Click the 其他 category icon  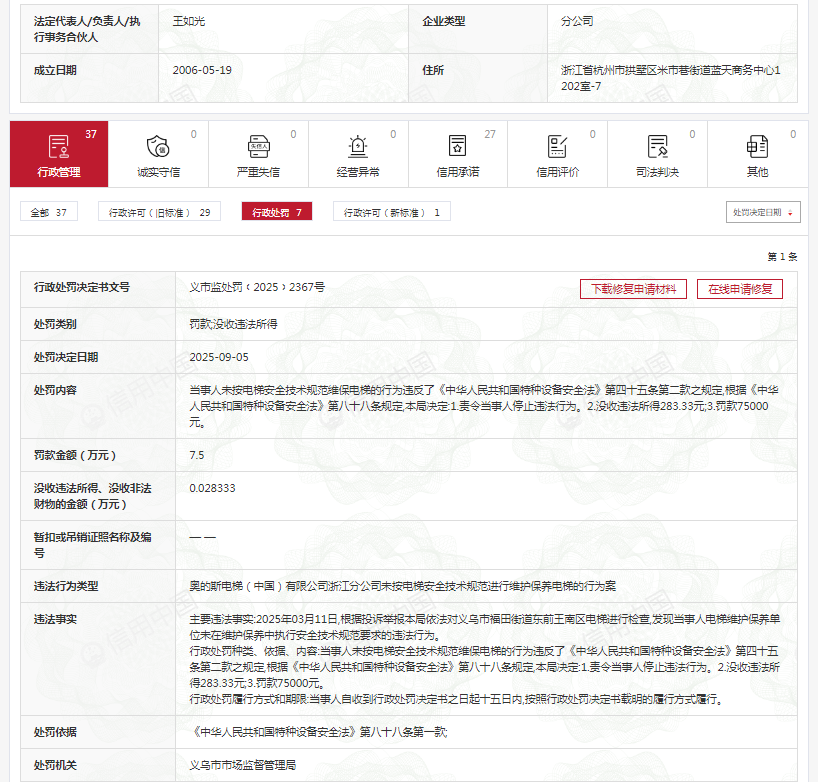pyautogui.click(x=757, y=147)
